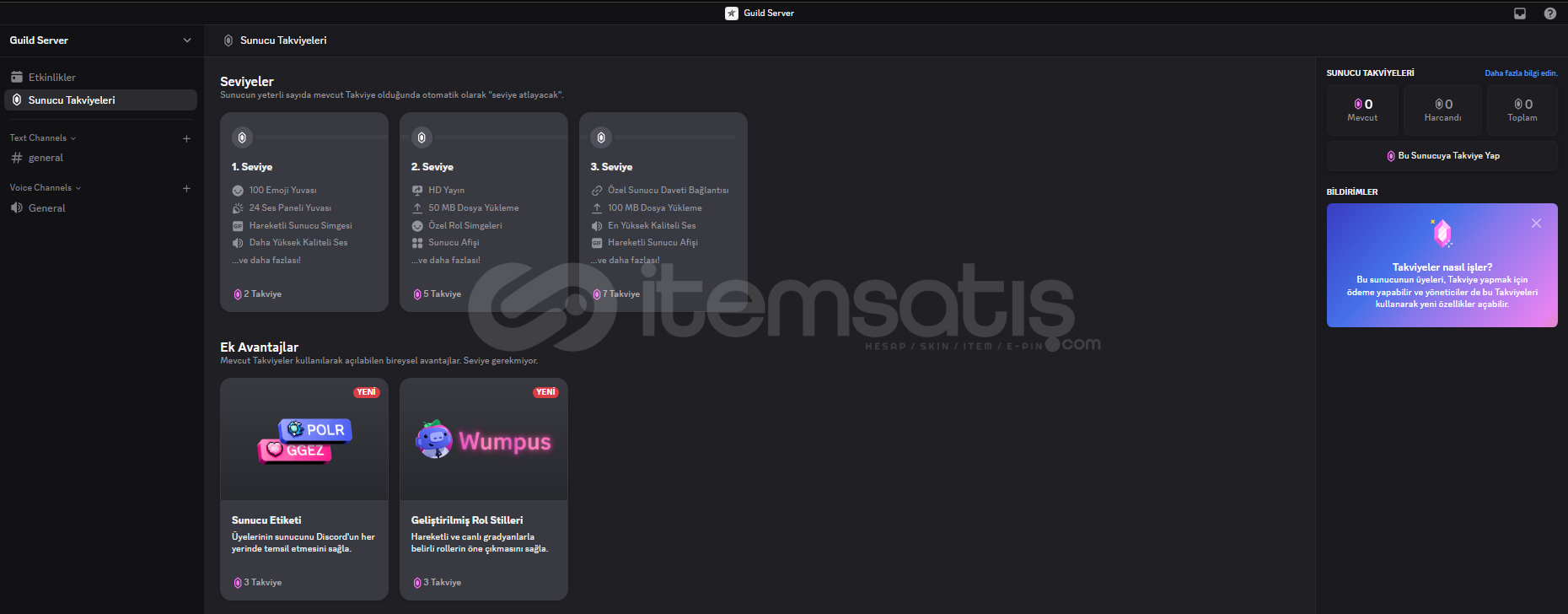Add a channel to Voice Channels

(x=186, y=188)
